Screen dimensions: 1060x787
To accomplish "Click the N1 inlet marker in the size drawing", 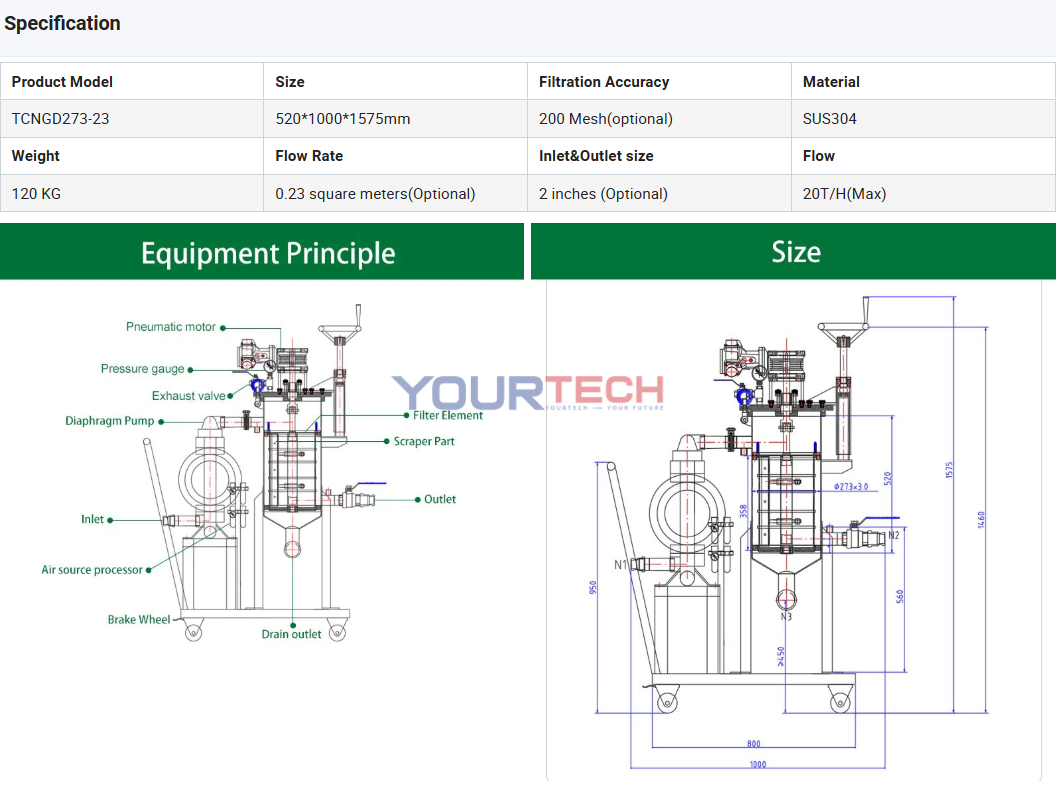I will [621, 565].
